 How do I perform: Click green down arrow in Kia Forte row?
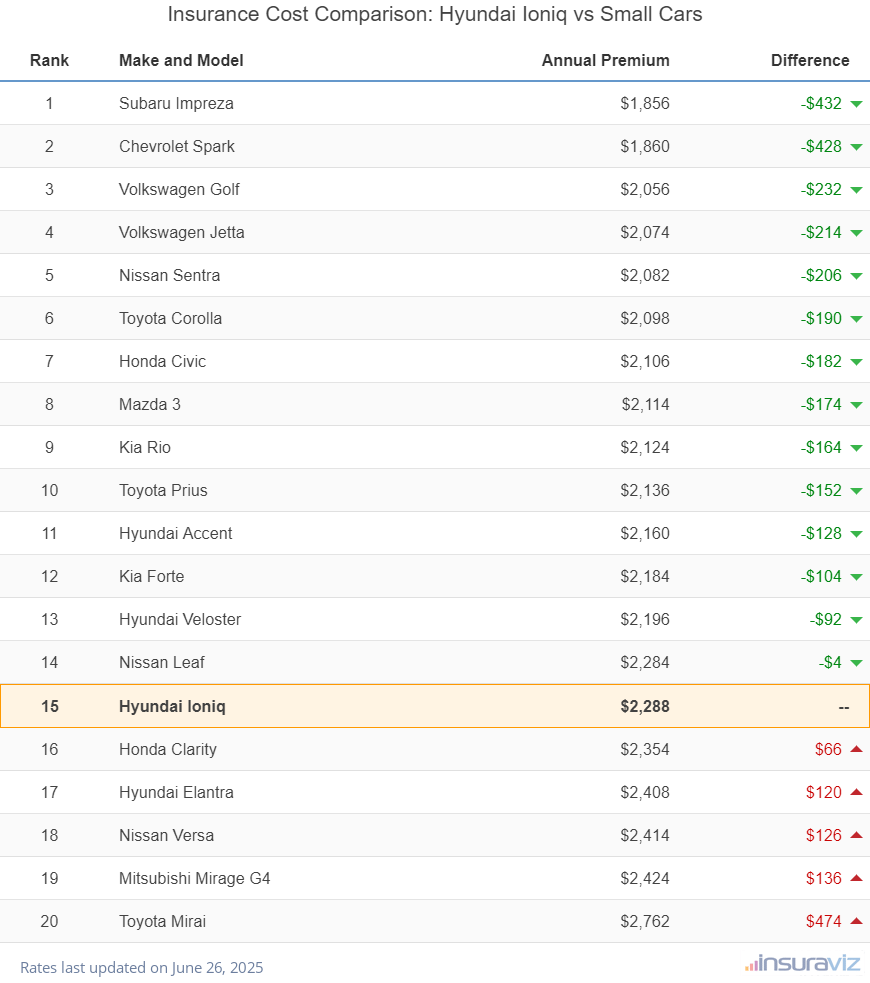point(856,577)
